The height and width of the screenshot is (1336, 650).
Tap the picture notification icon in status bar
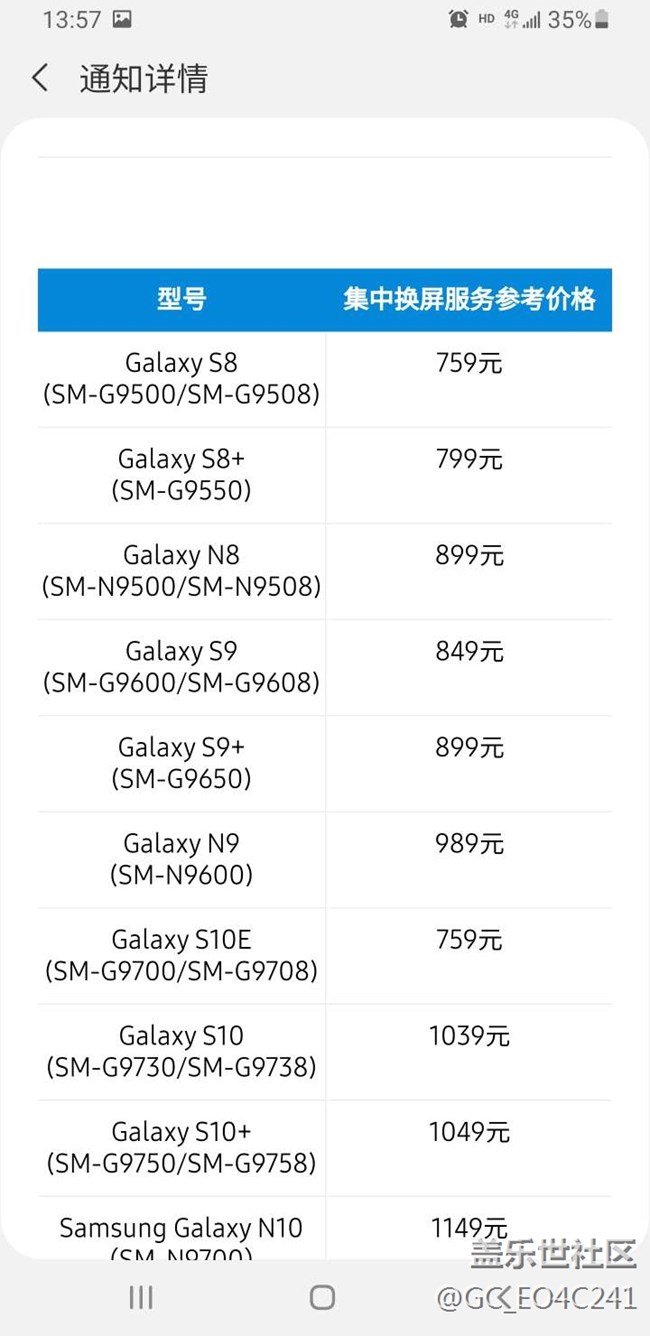(x=122, y=19)
